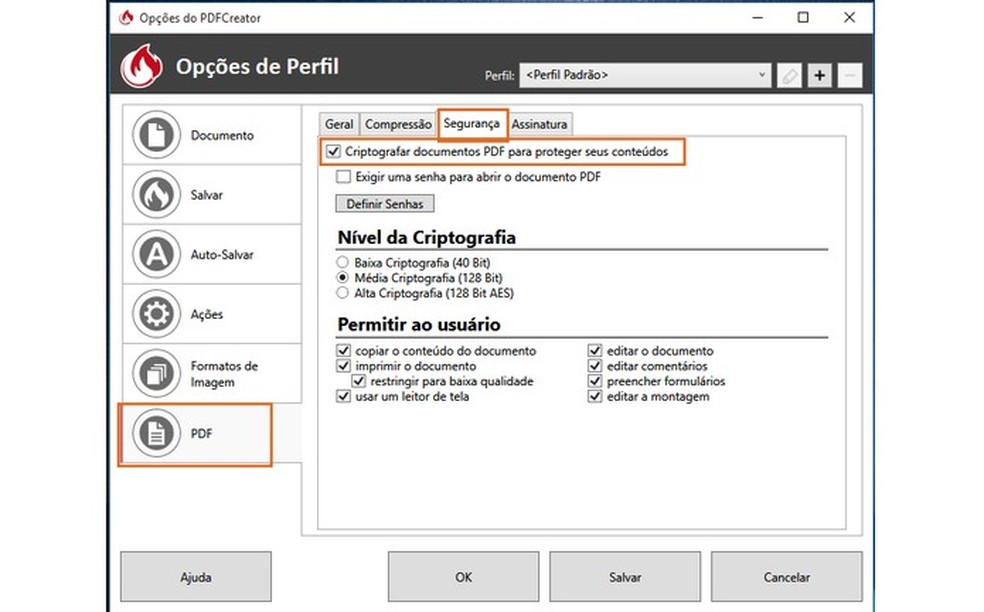Image resolution: width=984 pixels, height=612 pixels.
Task: Open the Documento settings section
Action: 210,134
